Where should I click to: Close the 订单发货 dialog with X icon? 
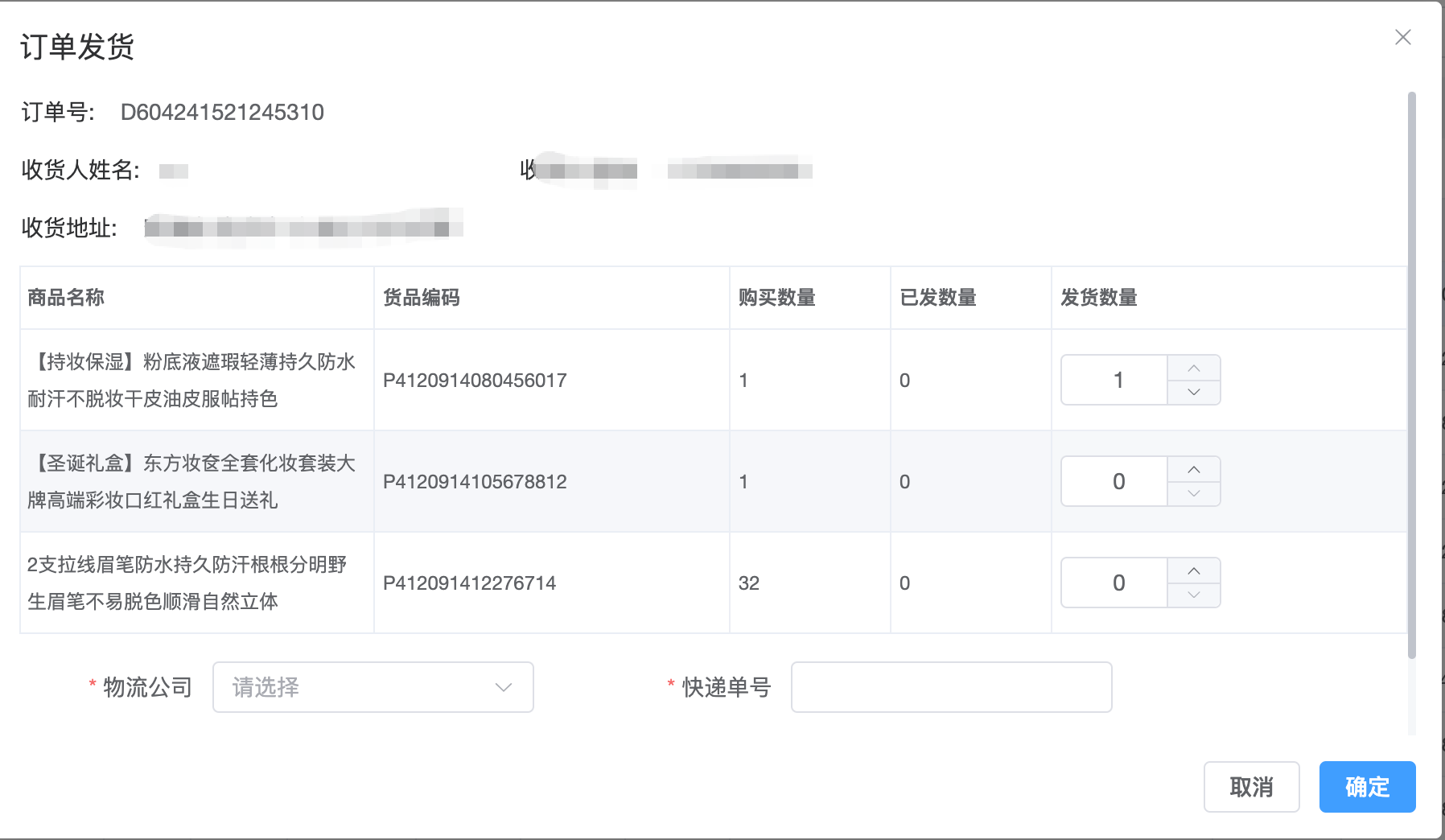point(1403,37)
